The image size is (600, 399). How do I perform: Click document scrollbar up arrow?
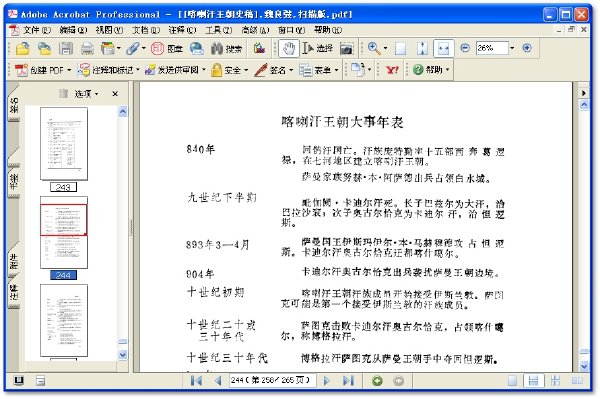point(584,104)
